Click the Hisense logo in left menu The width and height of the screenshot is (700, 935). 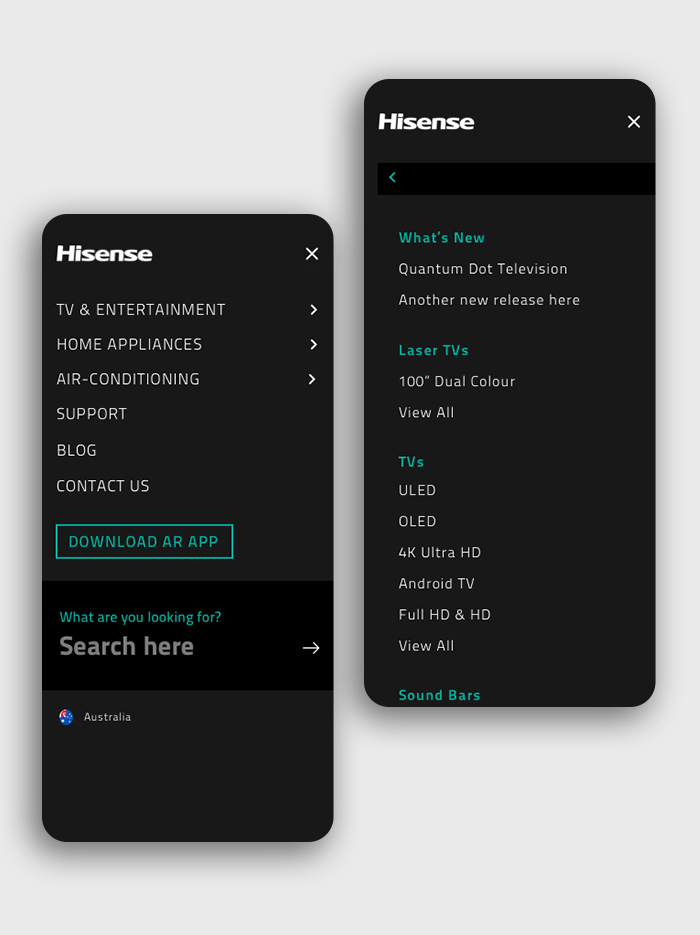click(x=104, y=254)
